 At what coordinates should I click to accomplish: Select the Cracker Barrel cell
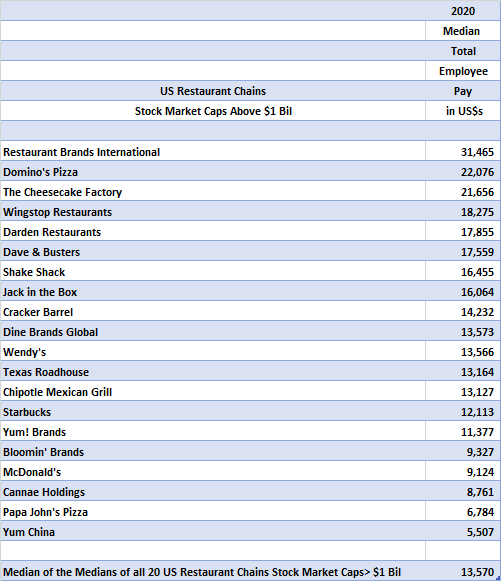coord(213,312)
